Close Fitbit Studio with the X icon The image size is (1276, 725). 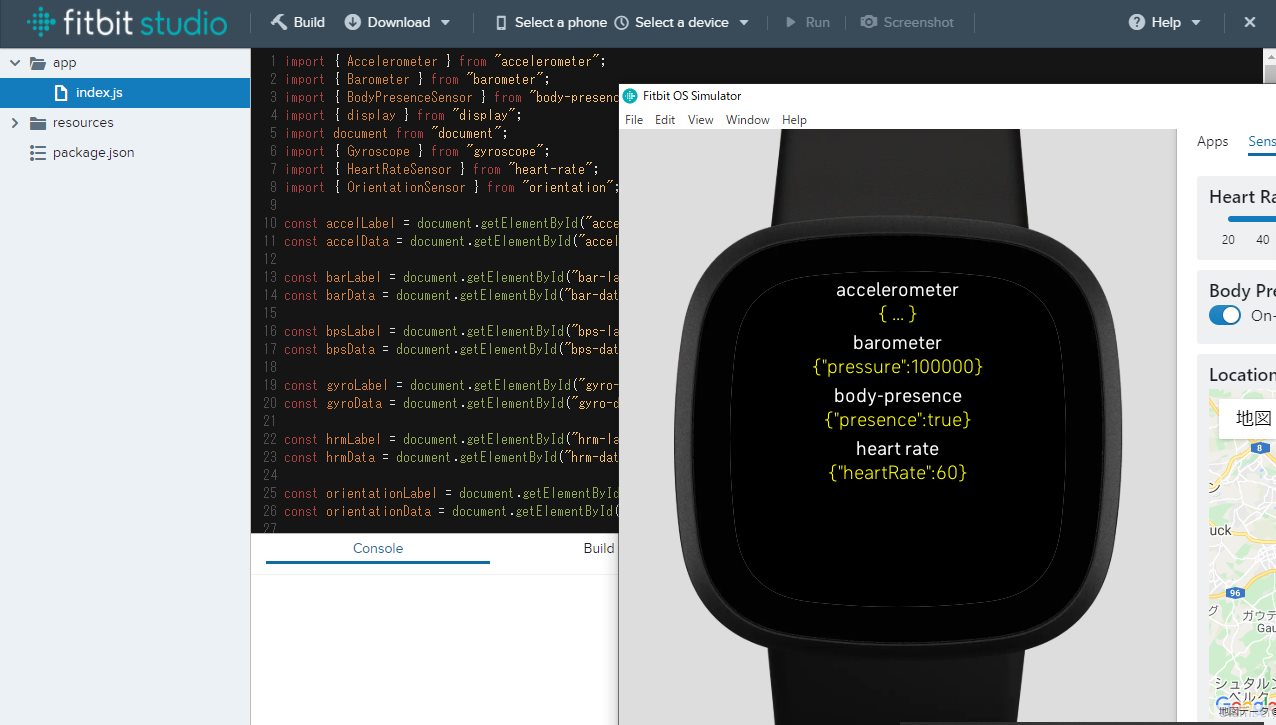pos(1250,22)
